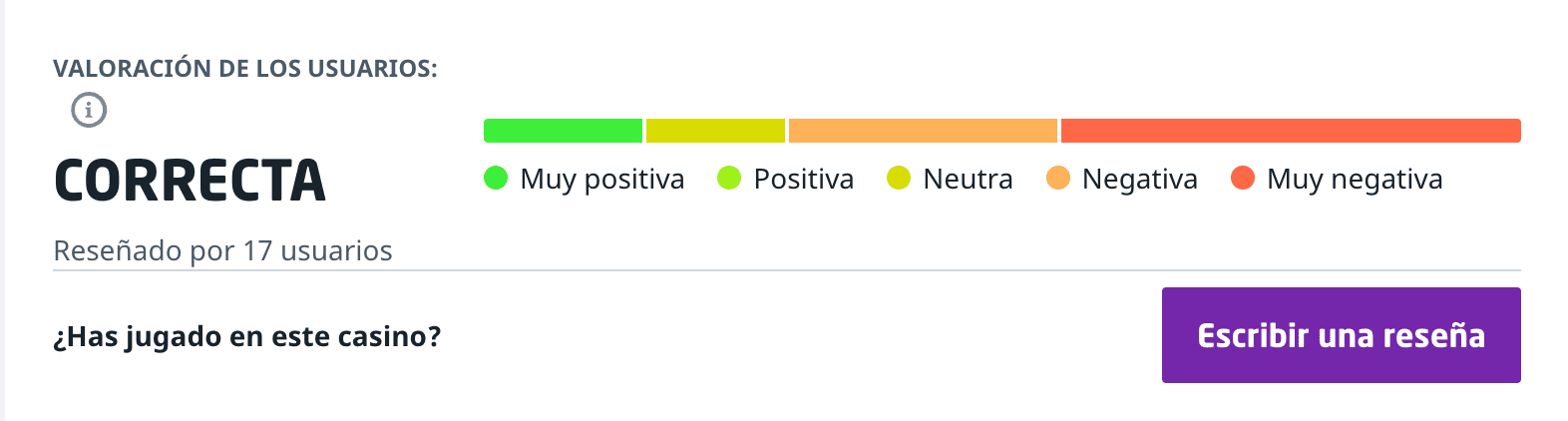Click the red Muy negativa legend dot
The image size is (1568, 421).
(1242, 178)
